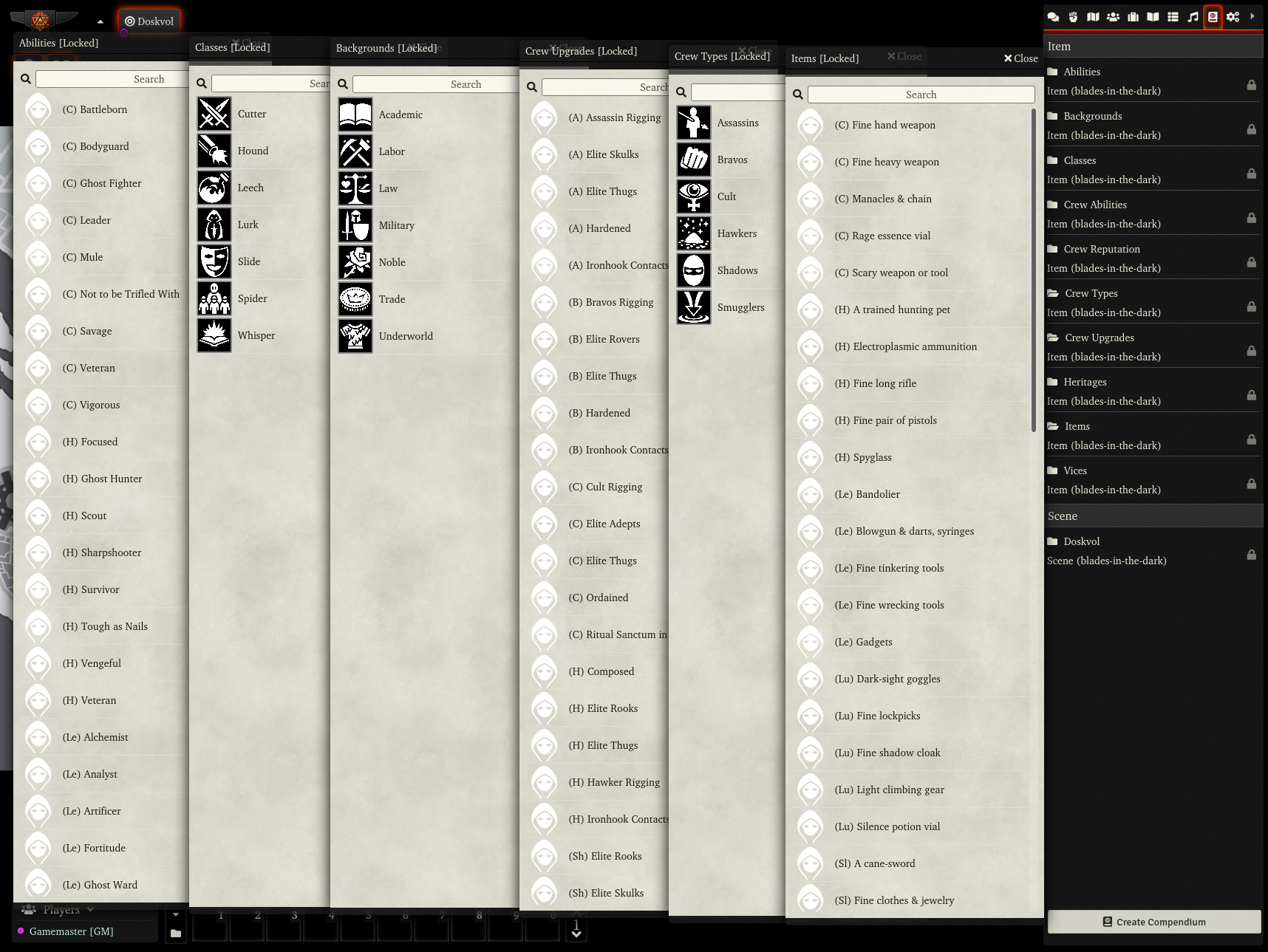This screenshot has width=1268, height=952.
Task: Click the Items list scrollbar
Action: tap(1033, 270)
